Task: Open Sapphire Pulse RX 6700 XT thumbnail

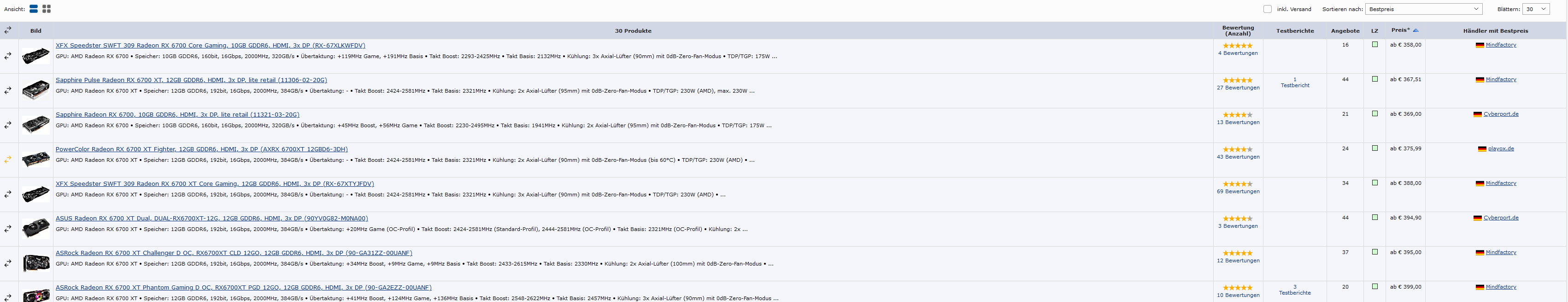Action: coord(36,91)
